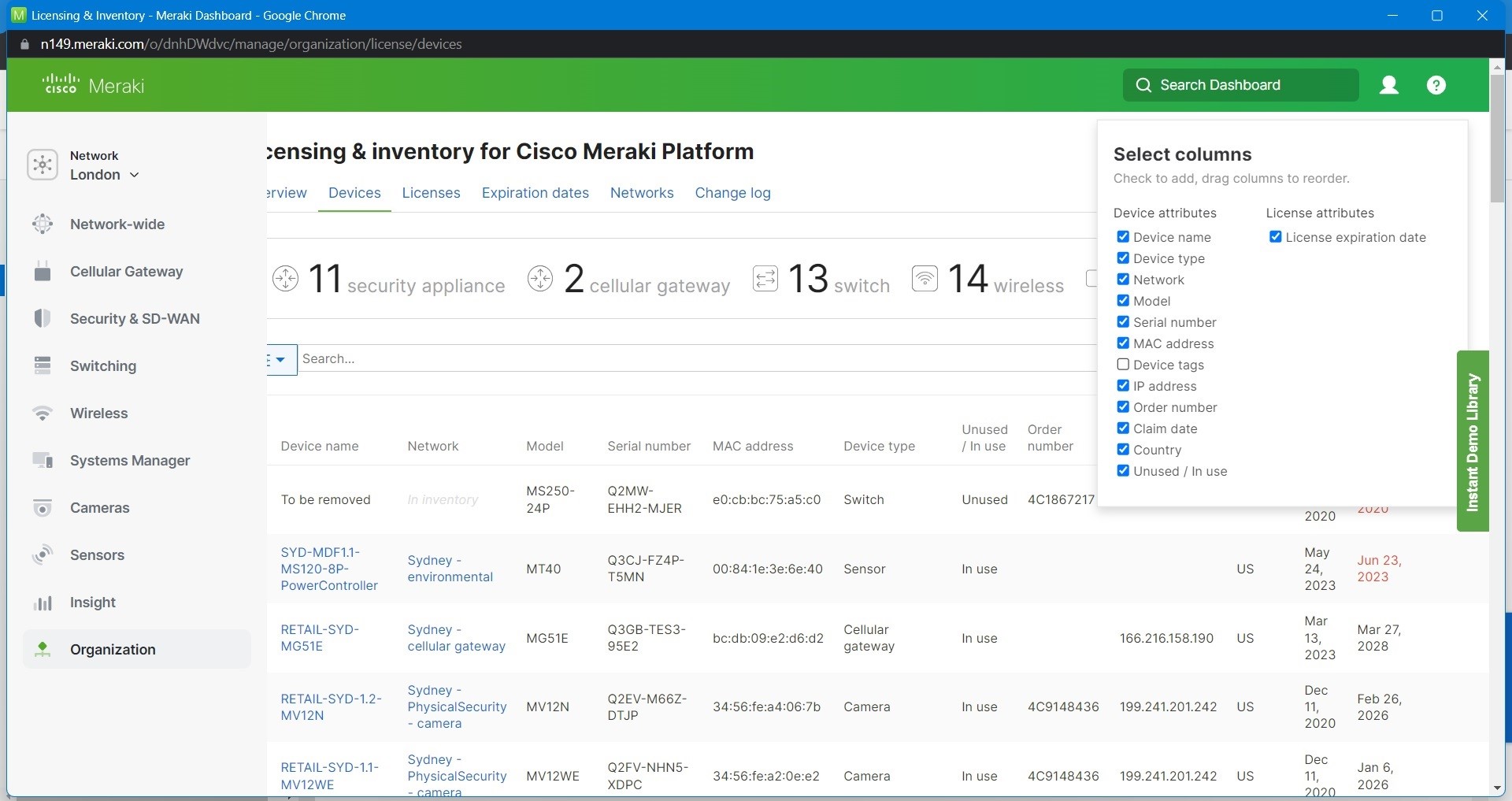Open the Wireless section
The height and width of the screenshot is (801, 1512).
[98, 413]
